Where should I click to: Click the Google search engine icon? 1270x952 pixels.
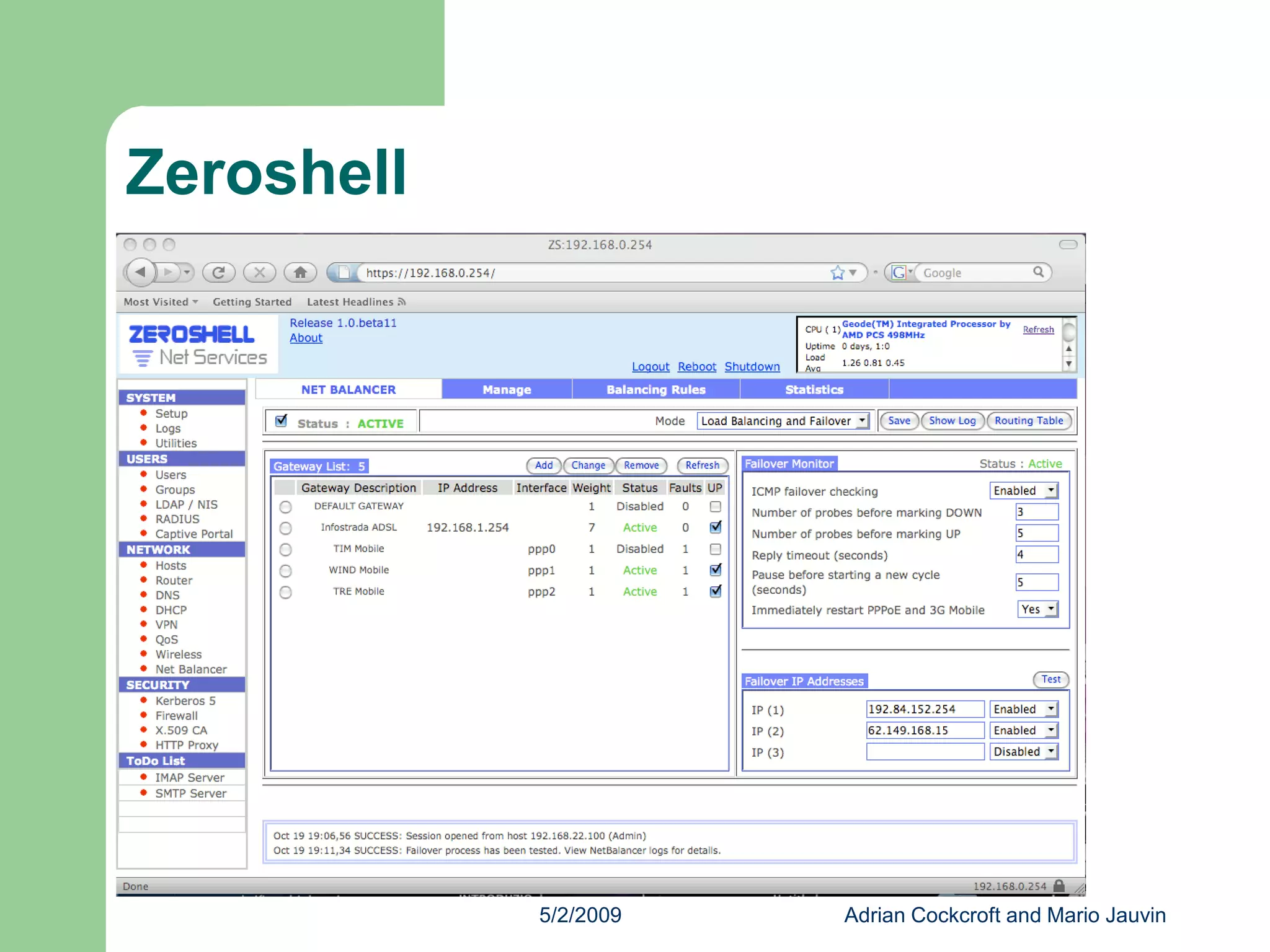point(899,273)
